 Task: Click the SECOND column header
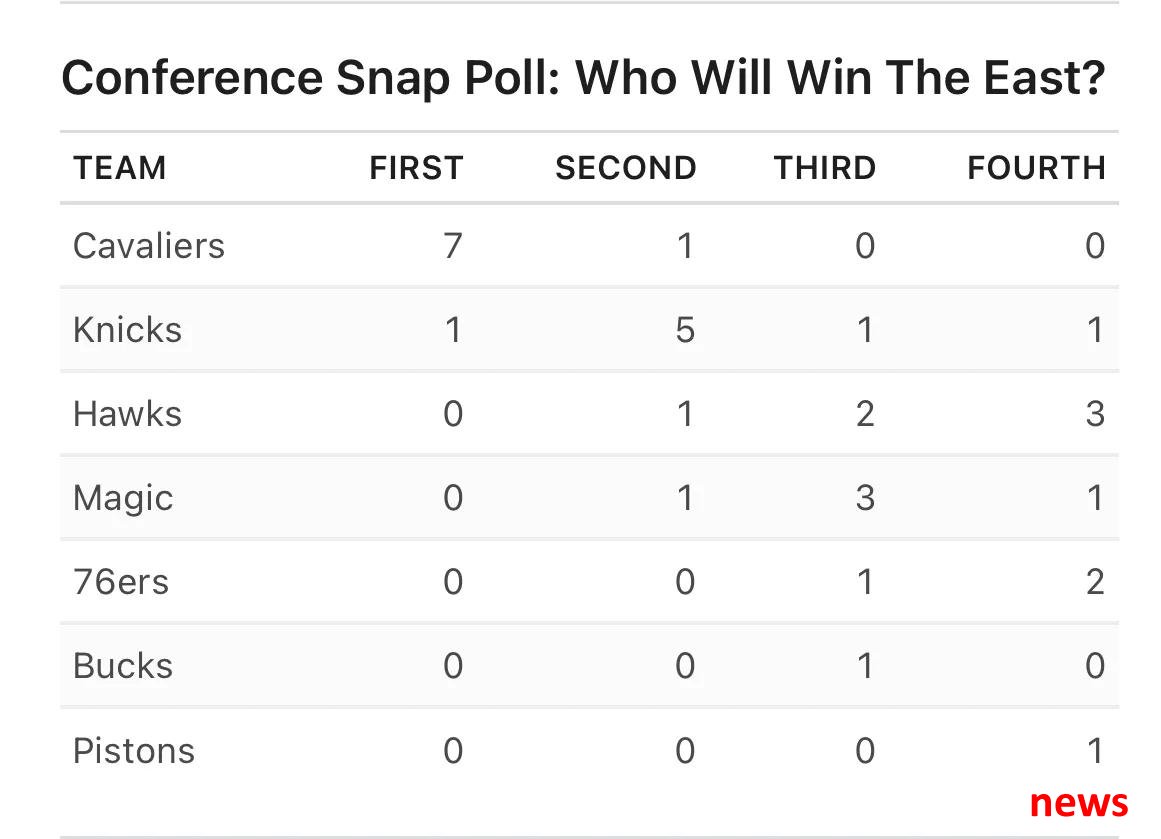[x=626, y=168]
